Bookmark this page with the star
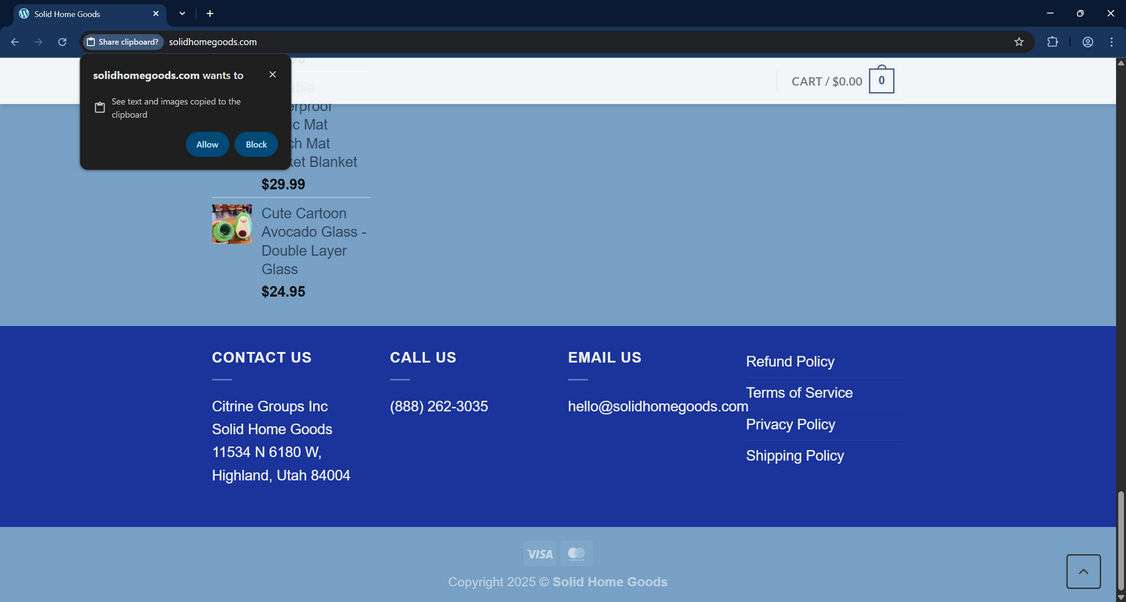 point(1018,42)
